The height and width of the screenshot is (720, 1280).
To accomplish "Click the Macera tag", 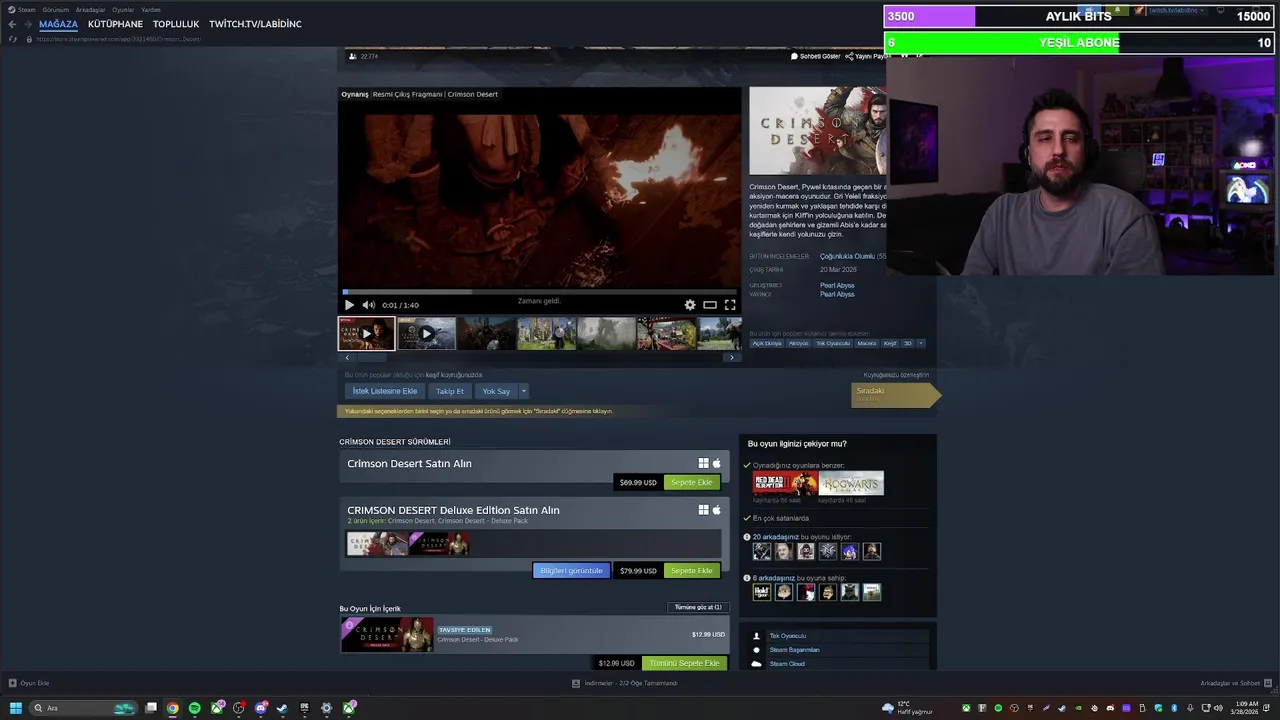I will pos(866,343).
